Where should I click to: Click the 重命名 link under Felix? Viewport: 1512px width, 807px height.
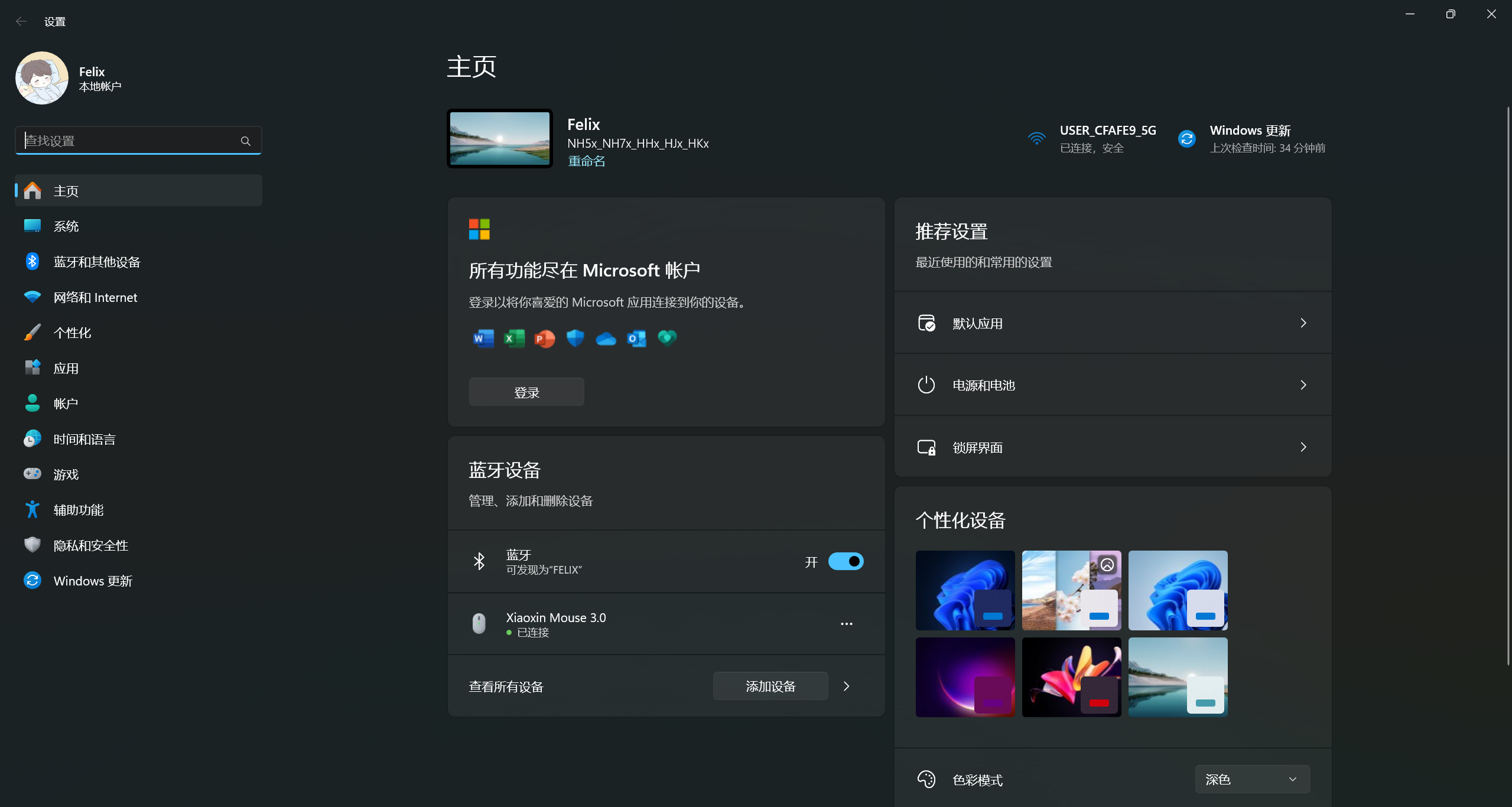pyautogui.click(x=586, y=160)
